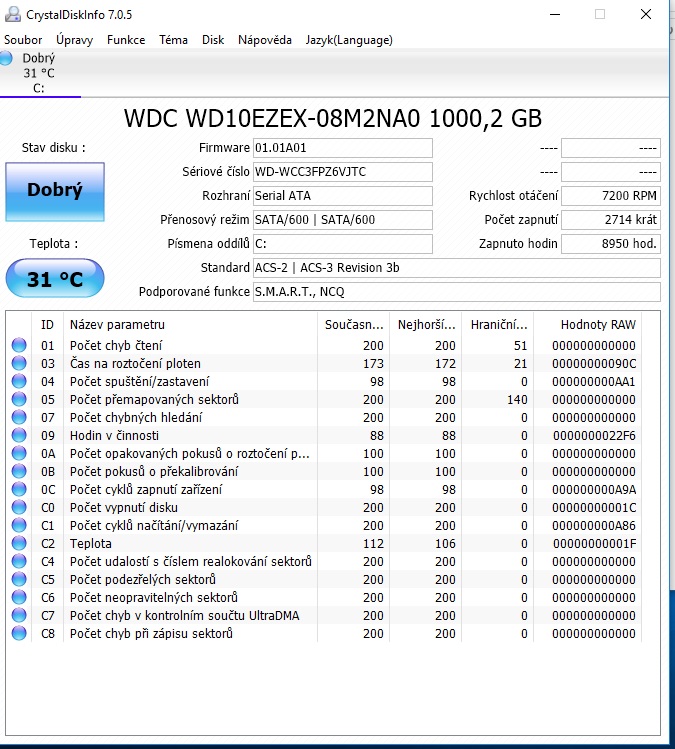Click the Písmena oddílů field C:

click(x=343, y=244)
